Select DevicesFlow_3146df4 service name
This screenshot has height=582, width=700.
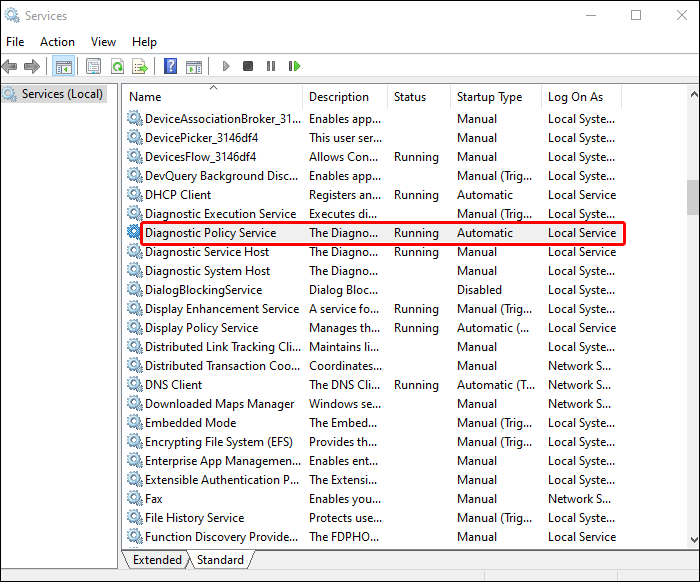coord(200,157)
